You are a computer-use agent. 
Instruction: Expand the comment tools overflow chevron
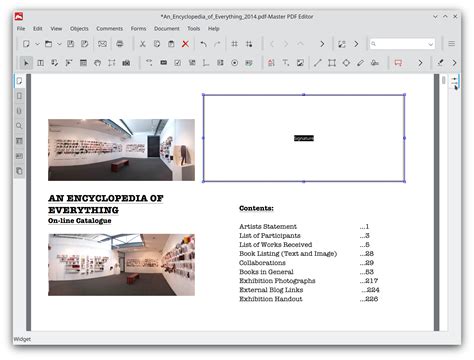[x=420, y=63]
